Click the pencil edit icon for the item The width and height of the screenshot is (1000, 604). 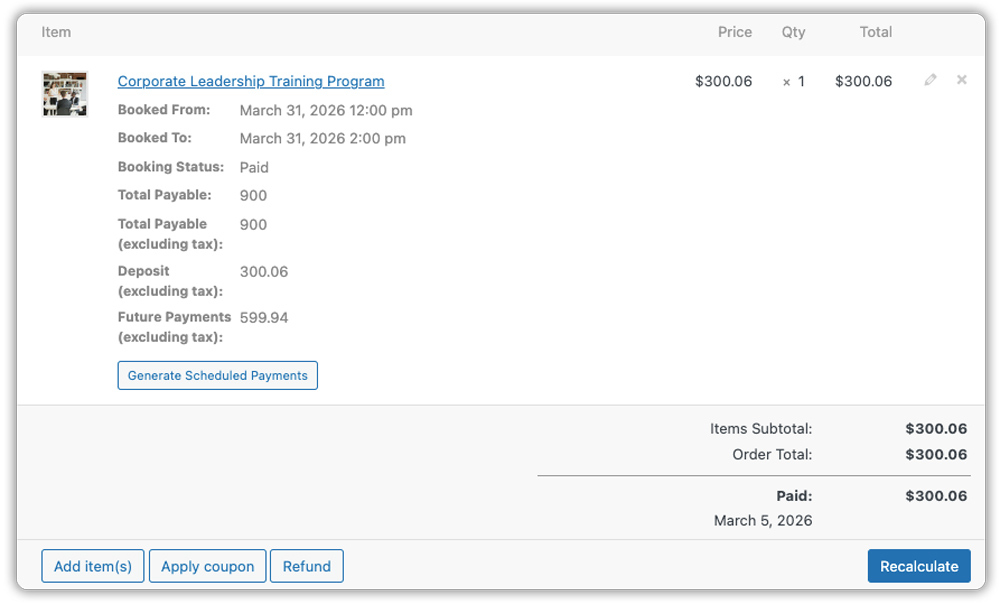point(931,80)
